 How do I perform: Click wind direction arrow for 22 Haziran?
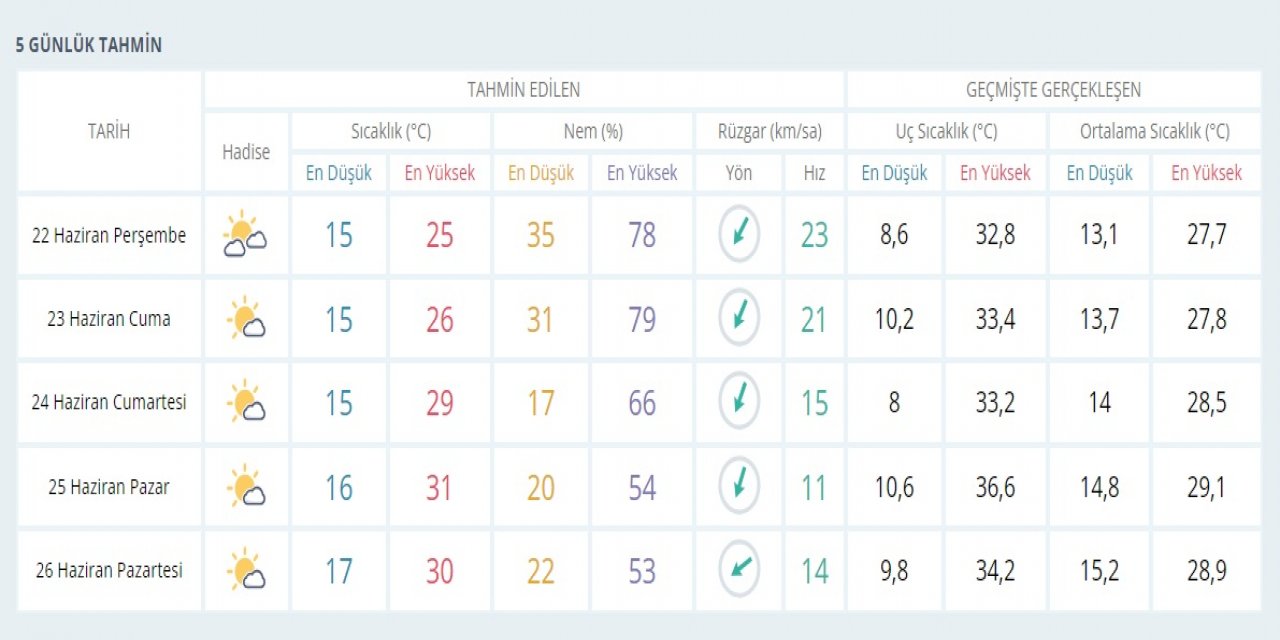tap(739, 235)
